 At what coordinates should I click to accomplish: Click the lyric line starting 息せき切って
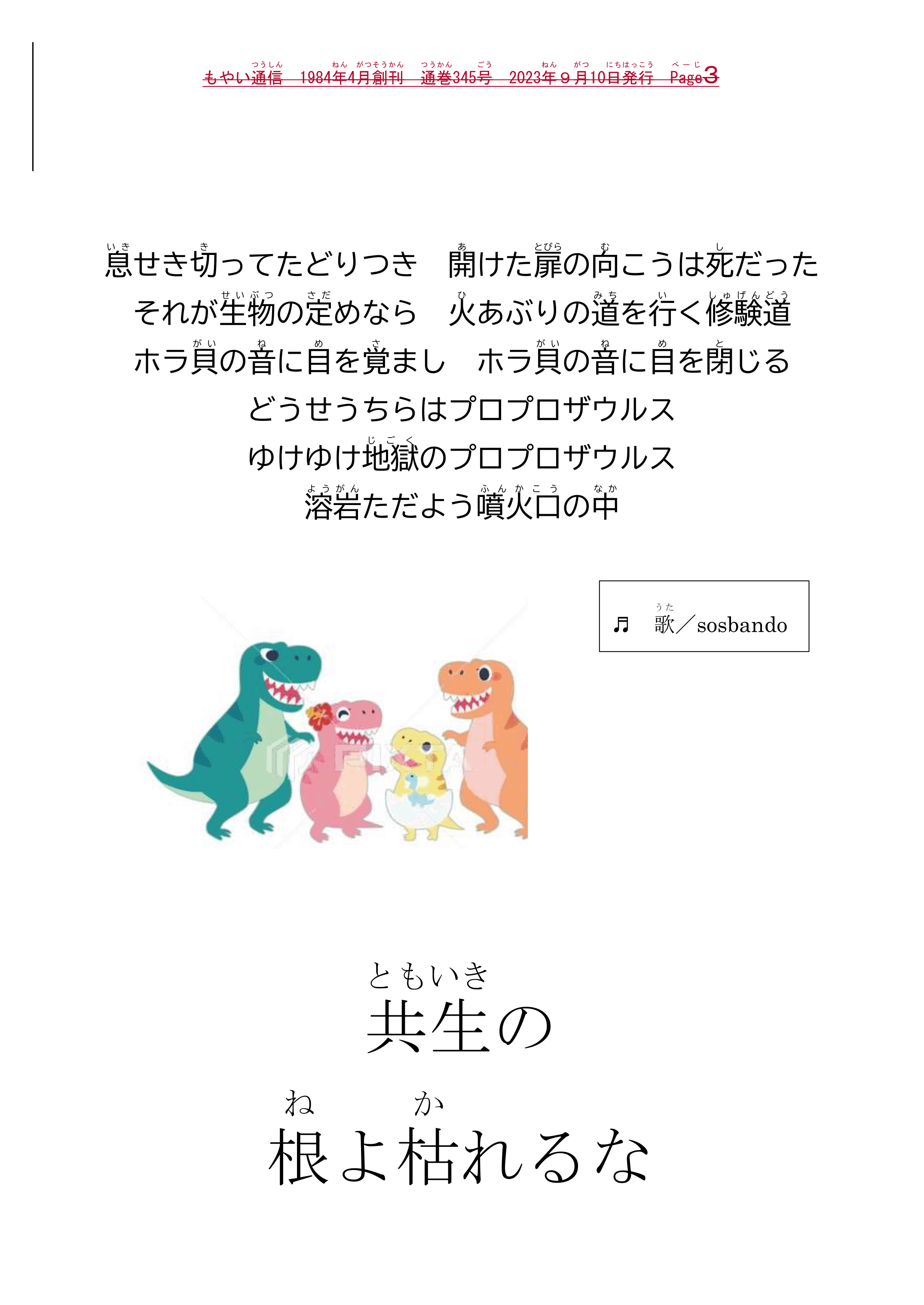pyautogui.click(x=462, y=265)
